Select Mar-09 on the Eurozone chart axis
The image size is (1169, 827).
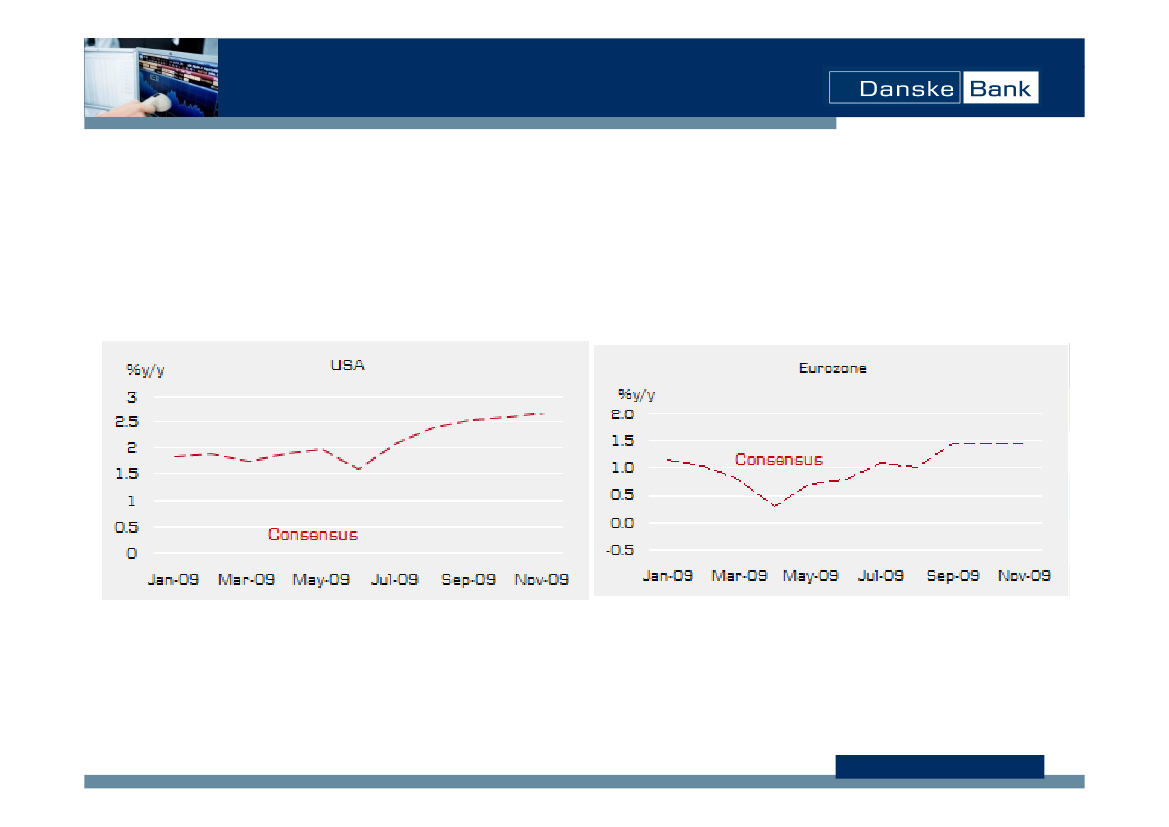[739, 576]
